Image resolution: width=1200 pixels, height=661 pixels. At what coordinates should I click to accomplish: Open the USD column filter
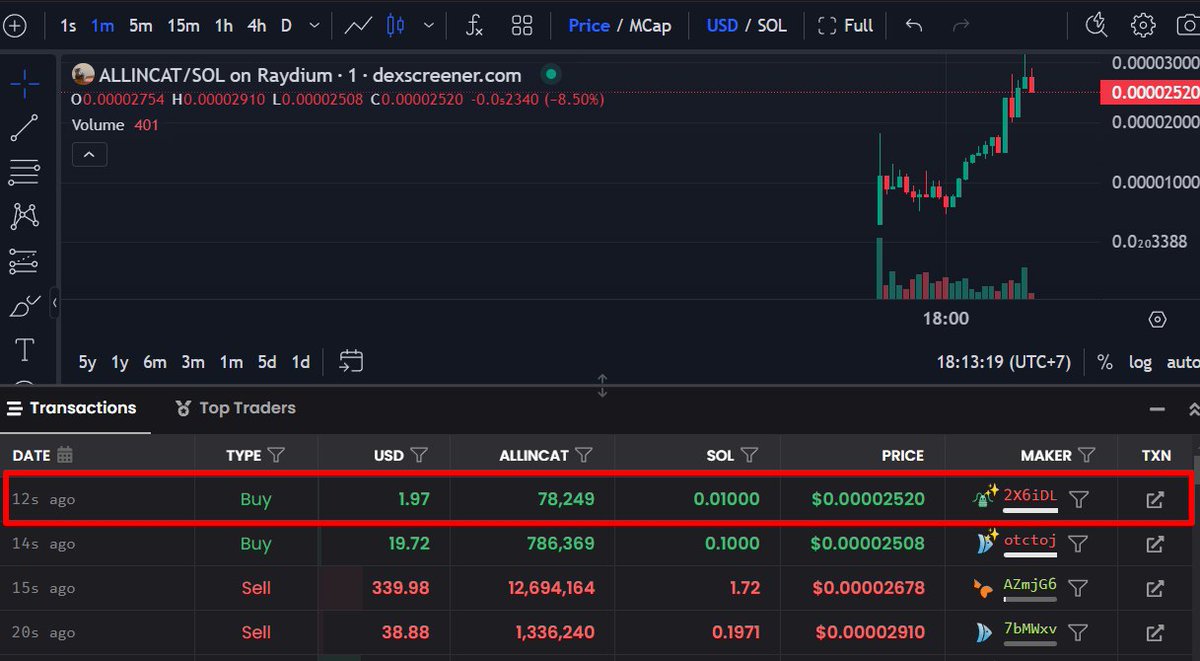419,455
